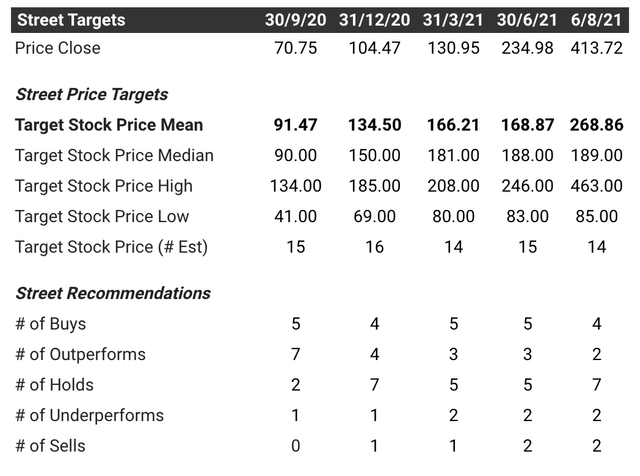Select the # of Buys row label
640x476 pixels.
click(51, 324)
